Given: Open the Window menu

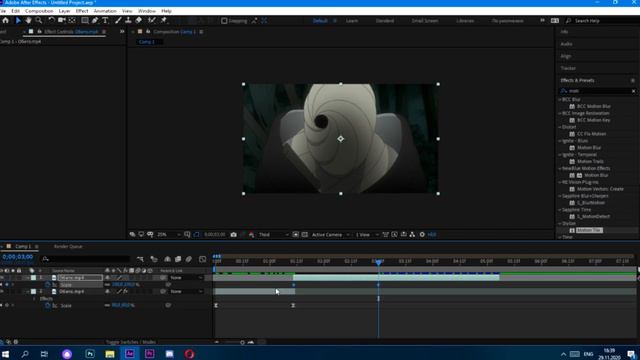Looking at the screenshot, I should click(147, 11).
